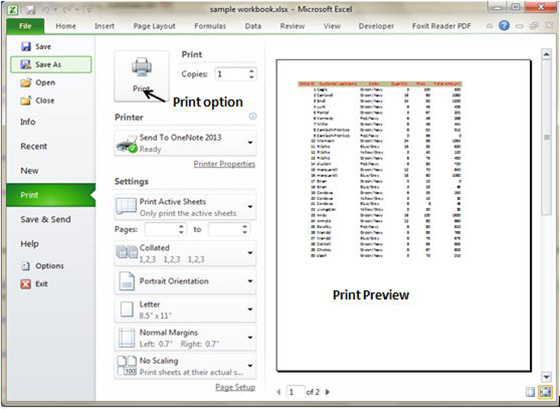560x409 pixels.
Task: Open the Normal Margins dropdown
Action: coord(185,338)
